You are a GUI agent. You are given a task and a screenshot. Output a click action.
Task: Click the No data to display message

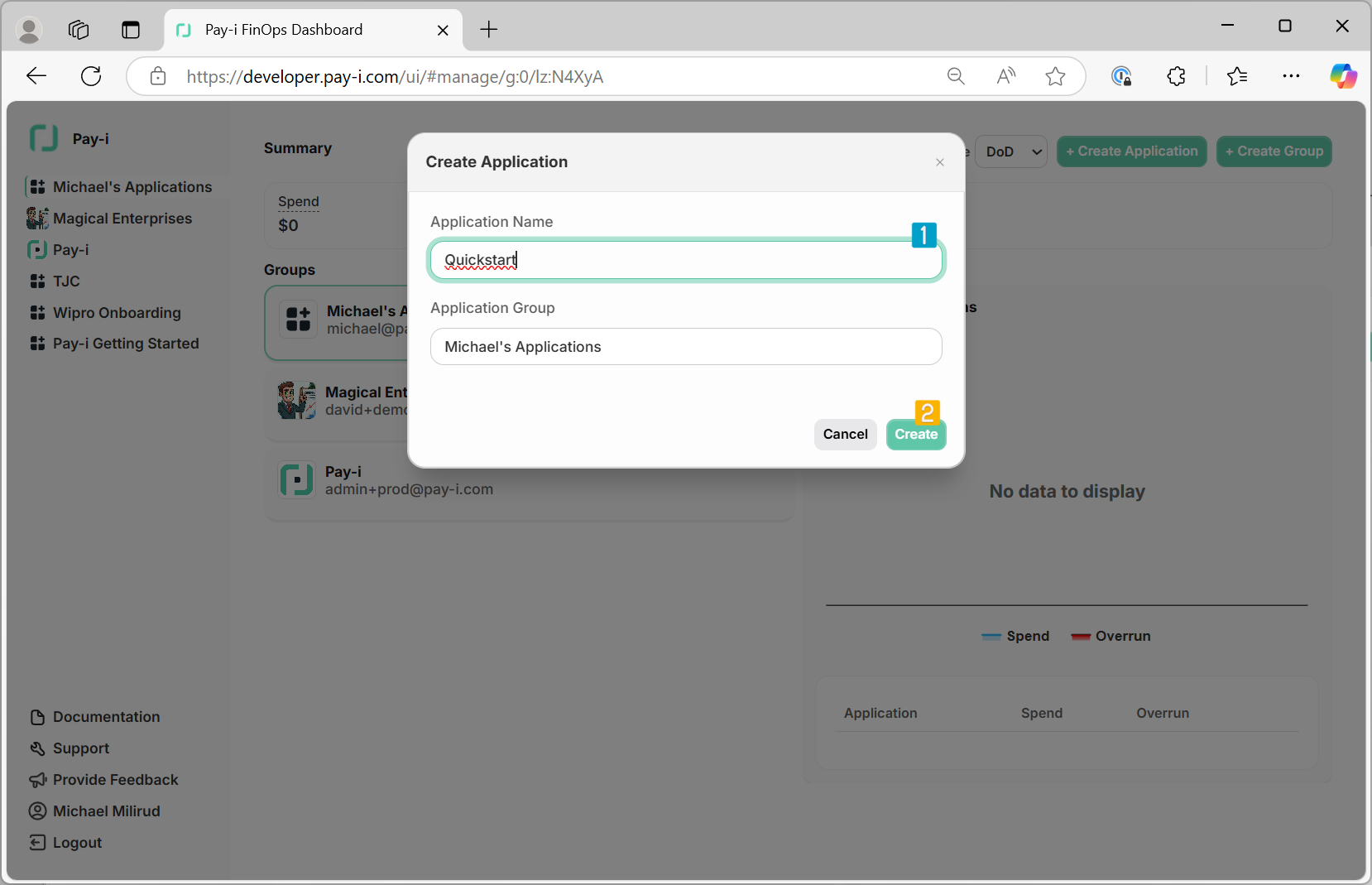coord(1067,492)
